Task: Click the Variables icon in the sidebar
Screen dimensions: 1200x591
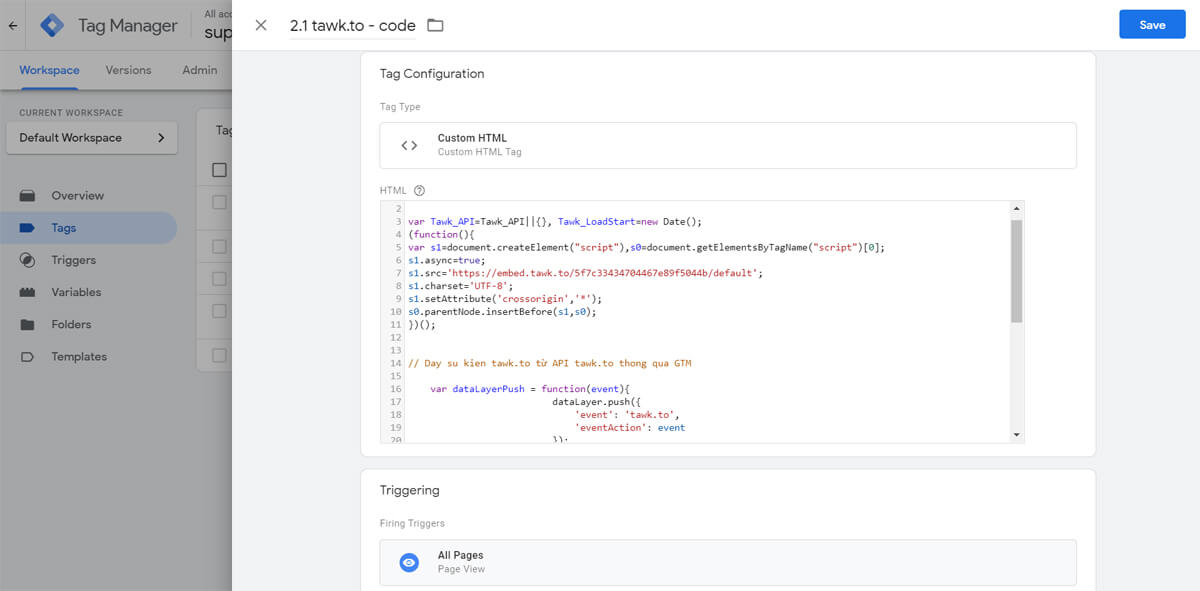Action: (x=28, y=292)
